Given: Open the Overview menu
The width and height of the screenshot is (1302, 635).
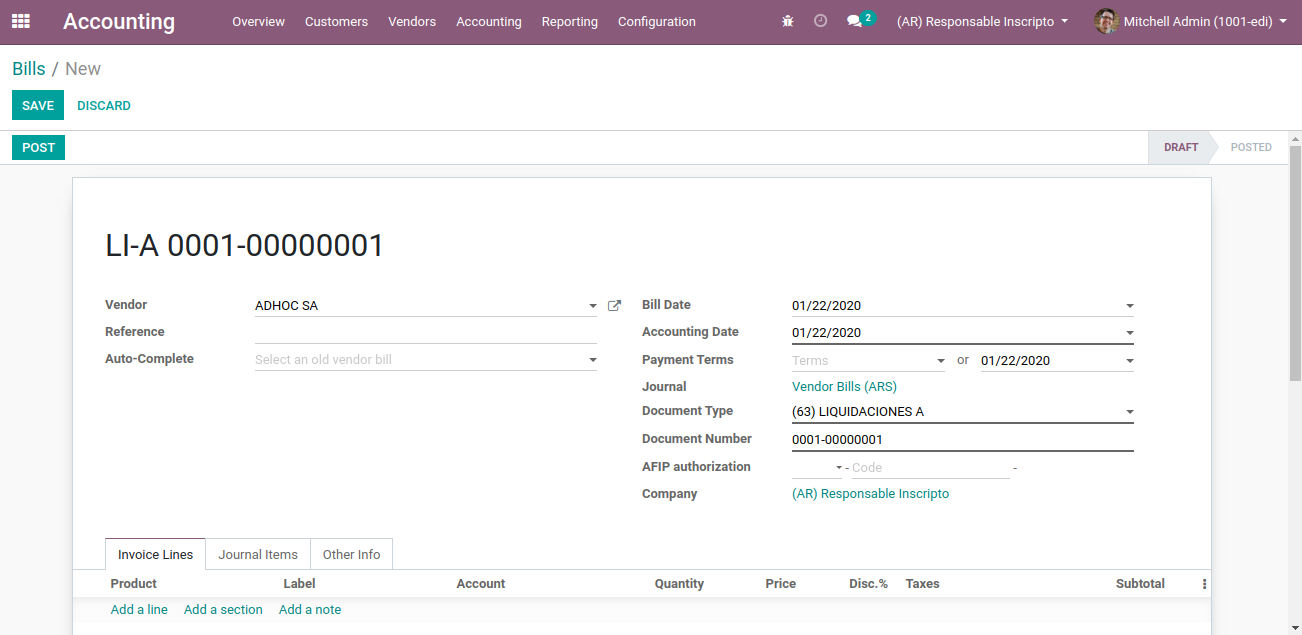Looking at the screenshot, I should pyautogui.click(x=258, y=21).
